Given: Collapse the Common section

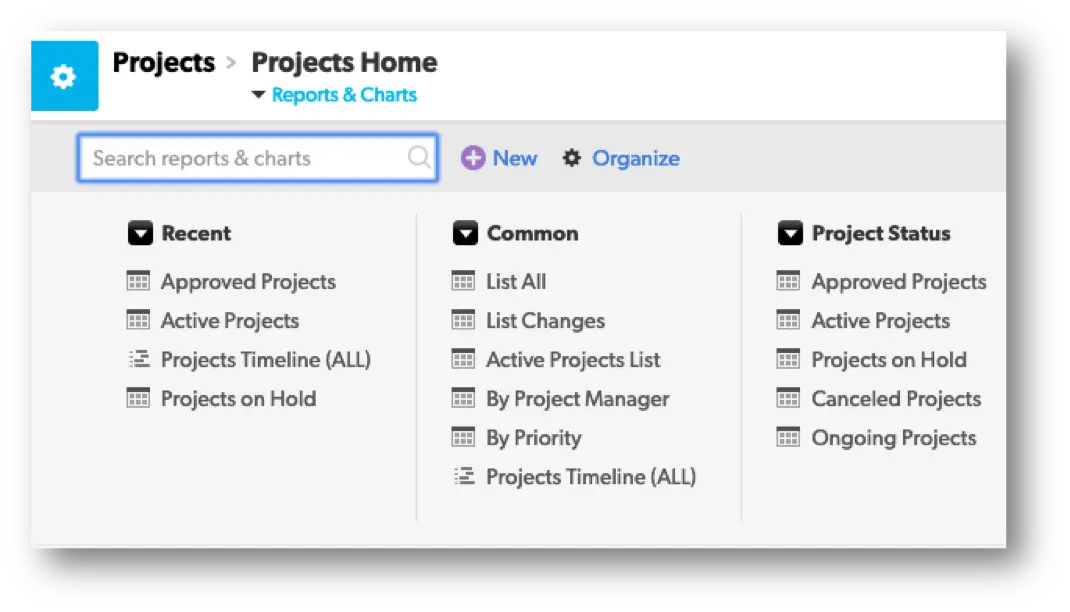Looking at the screenshot, I should coord(464,233).
